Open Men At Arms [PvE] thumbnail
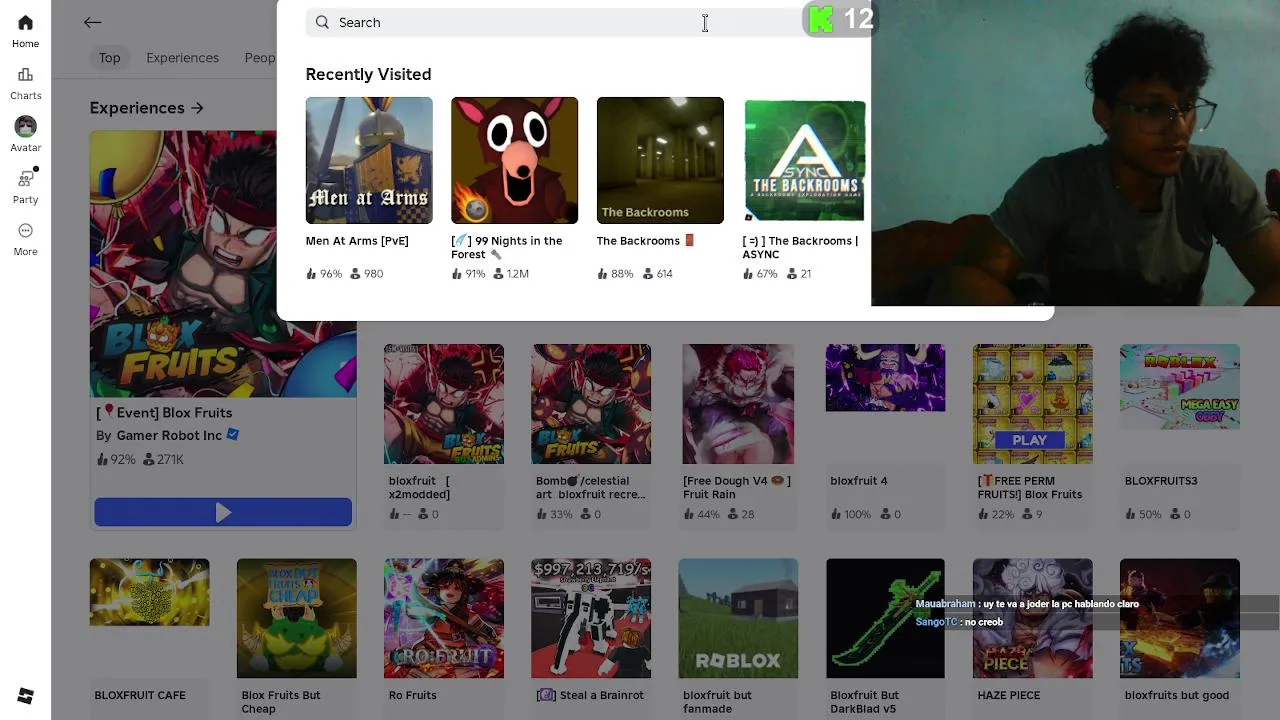The height and width of the screenshot is (720, 1280). 369,160
